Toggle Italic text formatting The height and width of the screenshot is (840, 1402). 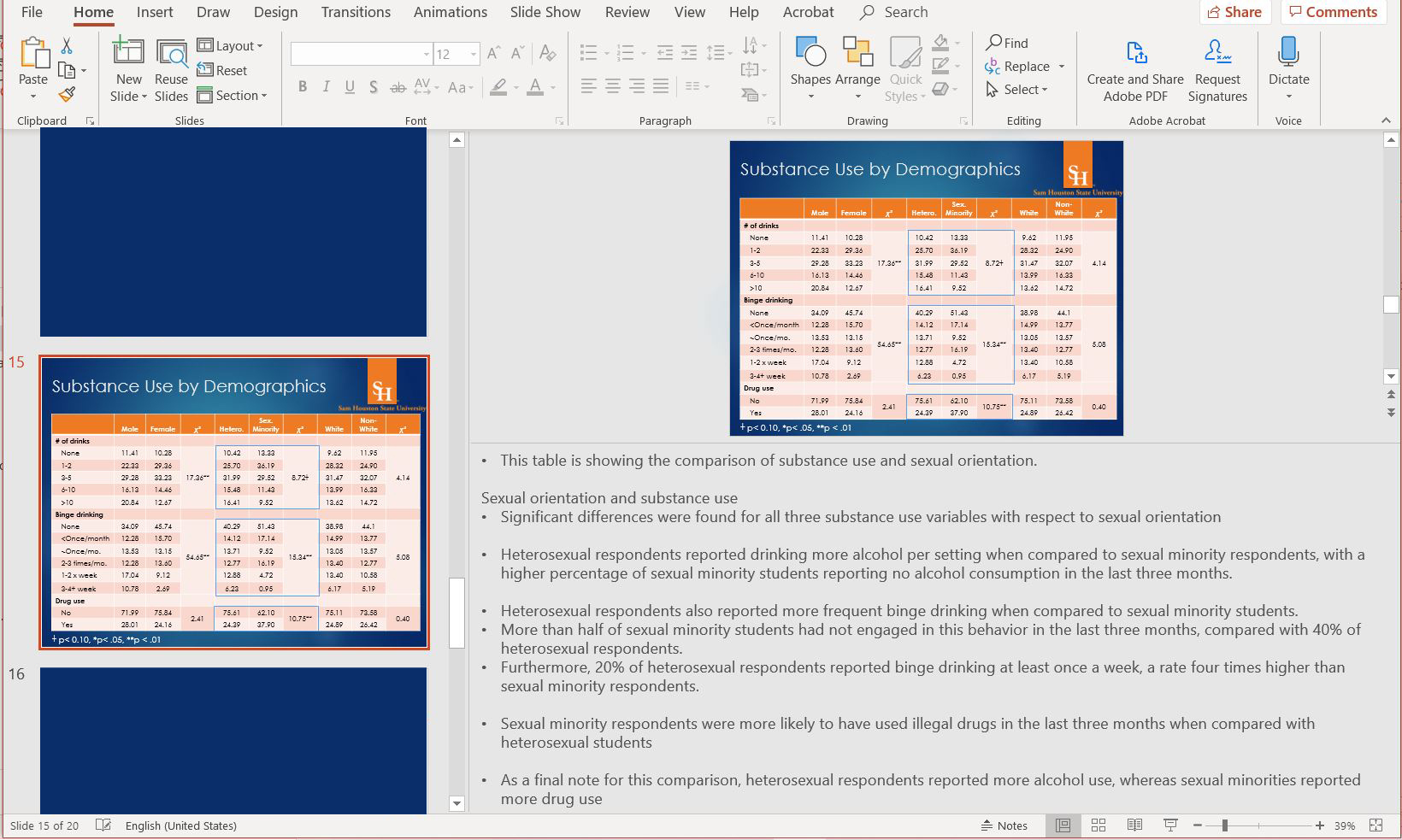tap(326, 86)
